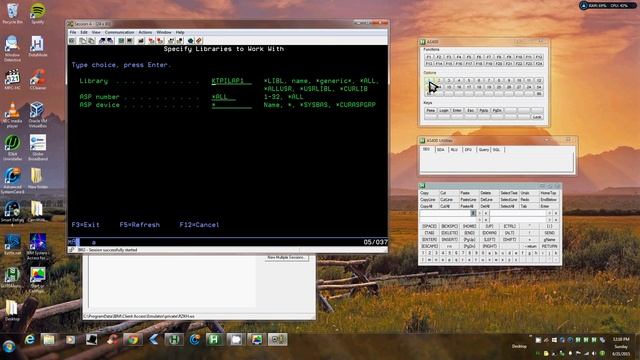Screen dimensions: 640x360
Task: Click the RETURN button in keypad window
Action: tap(549, 247)
